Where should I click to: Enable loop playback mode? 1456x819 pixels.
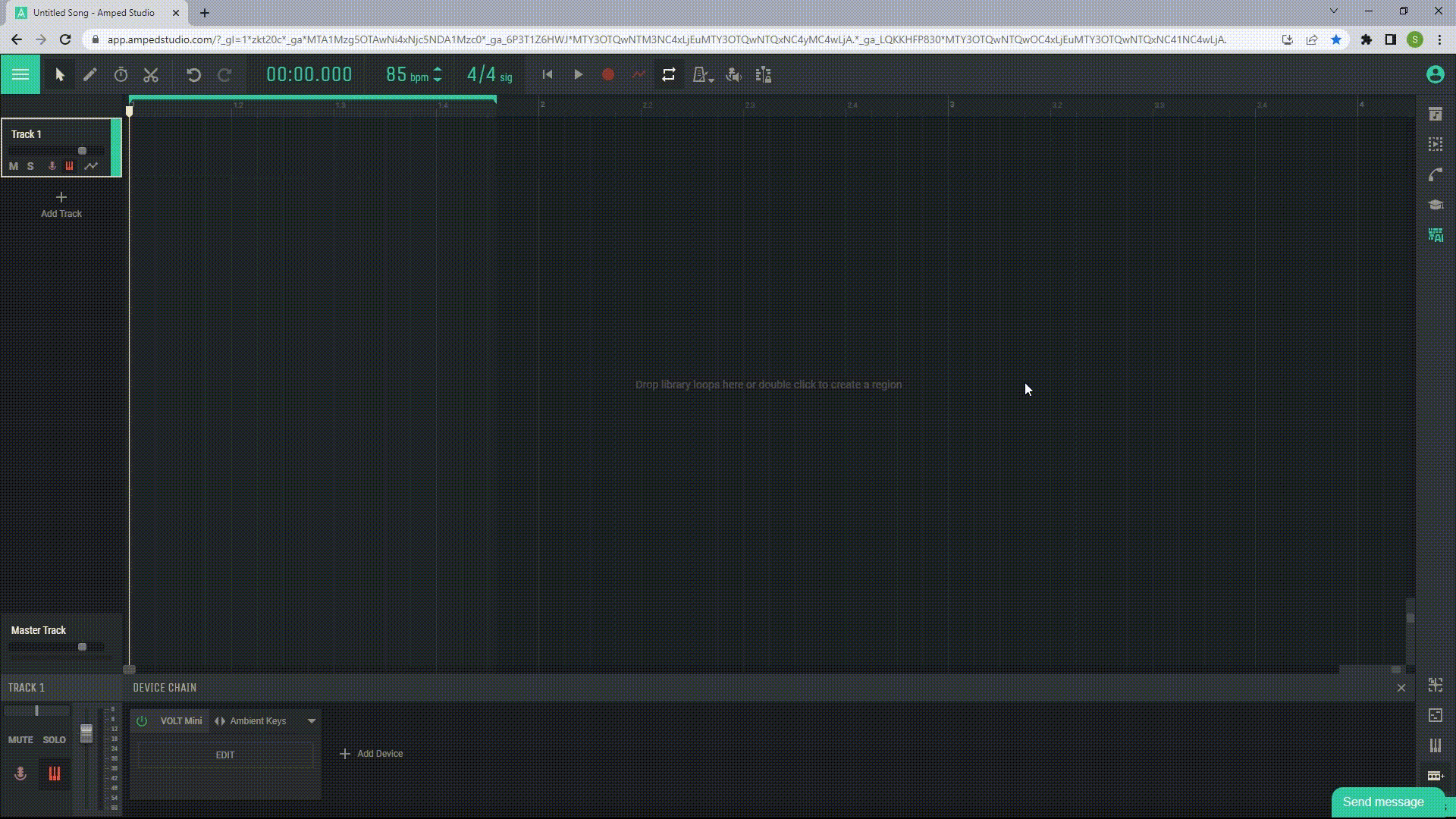click(668, 75)
